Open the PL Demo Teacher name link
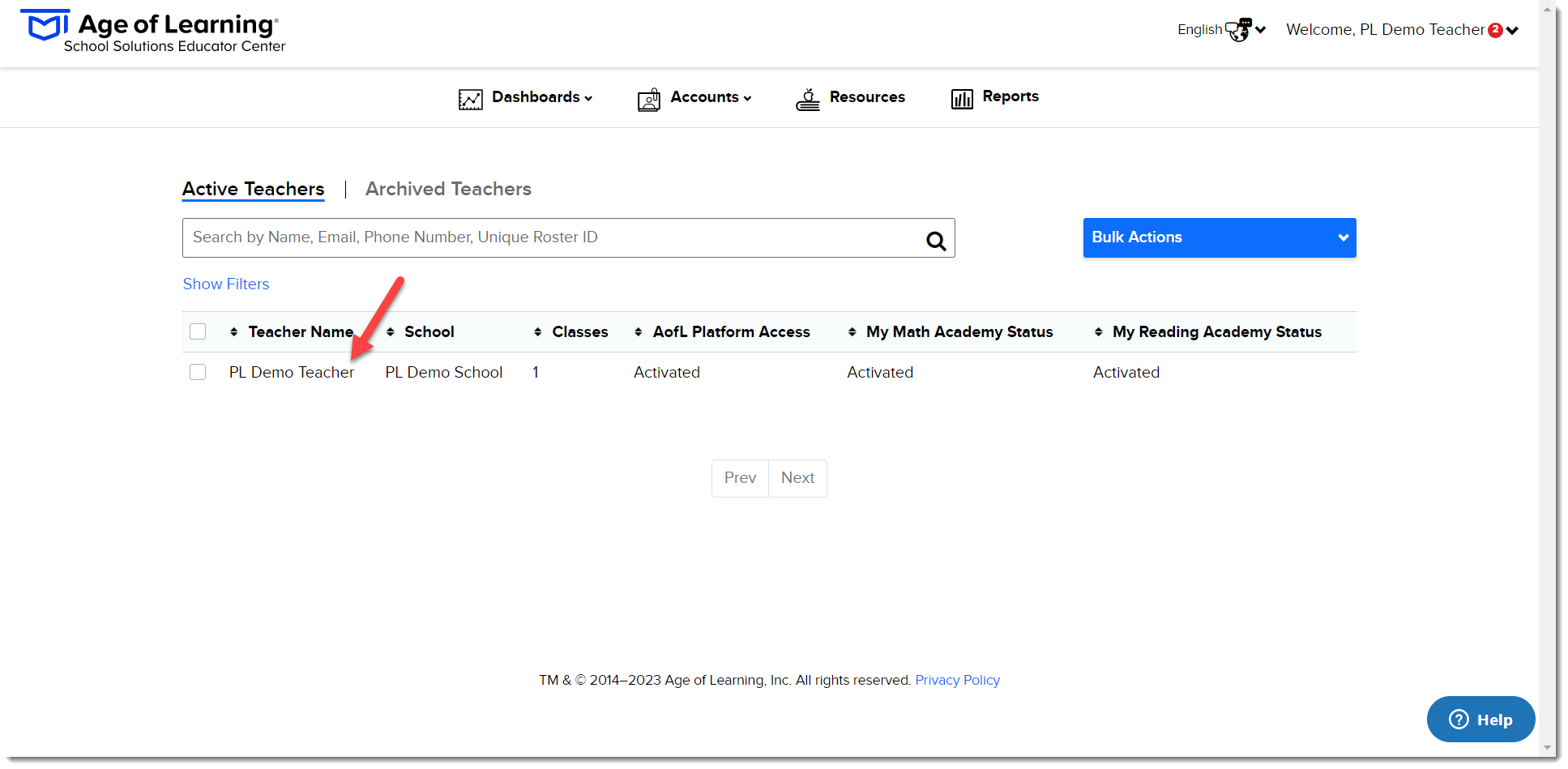Image resolution: width=1568 pixels, height=769 pixels. point(292,373)
